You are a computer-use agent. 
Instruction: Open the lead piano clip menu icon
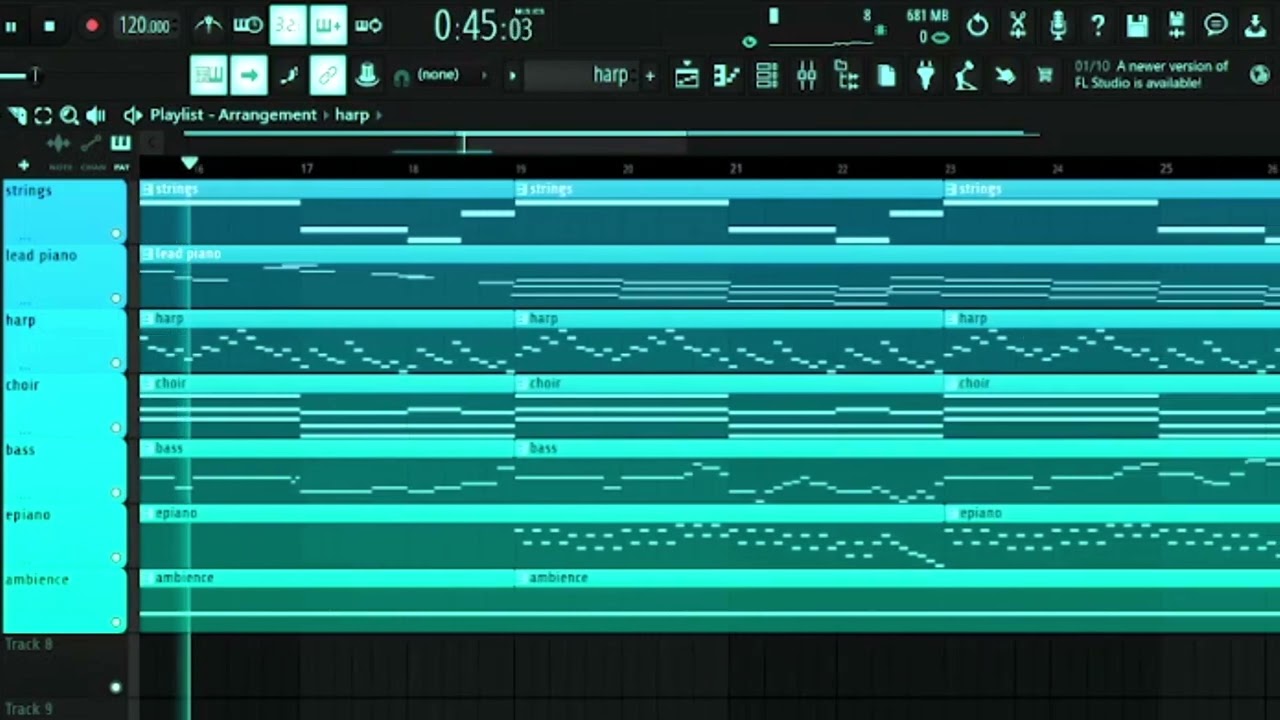[x=147, y=254]
